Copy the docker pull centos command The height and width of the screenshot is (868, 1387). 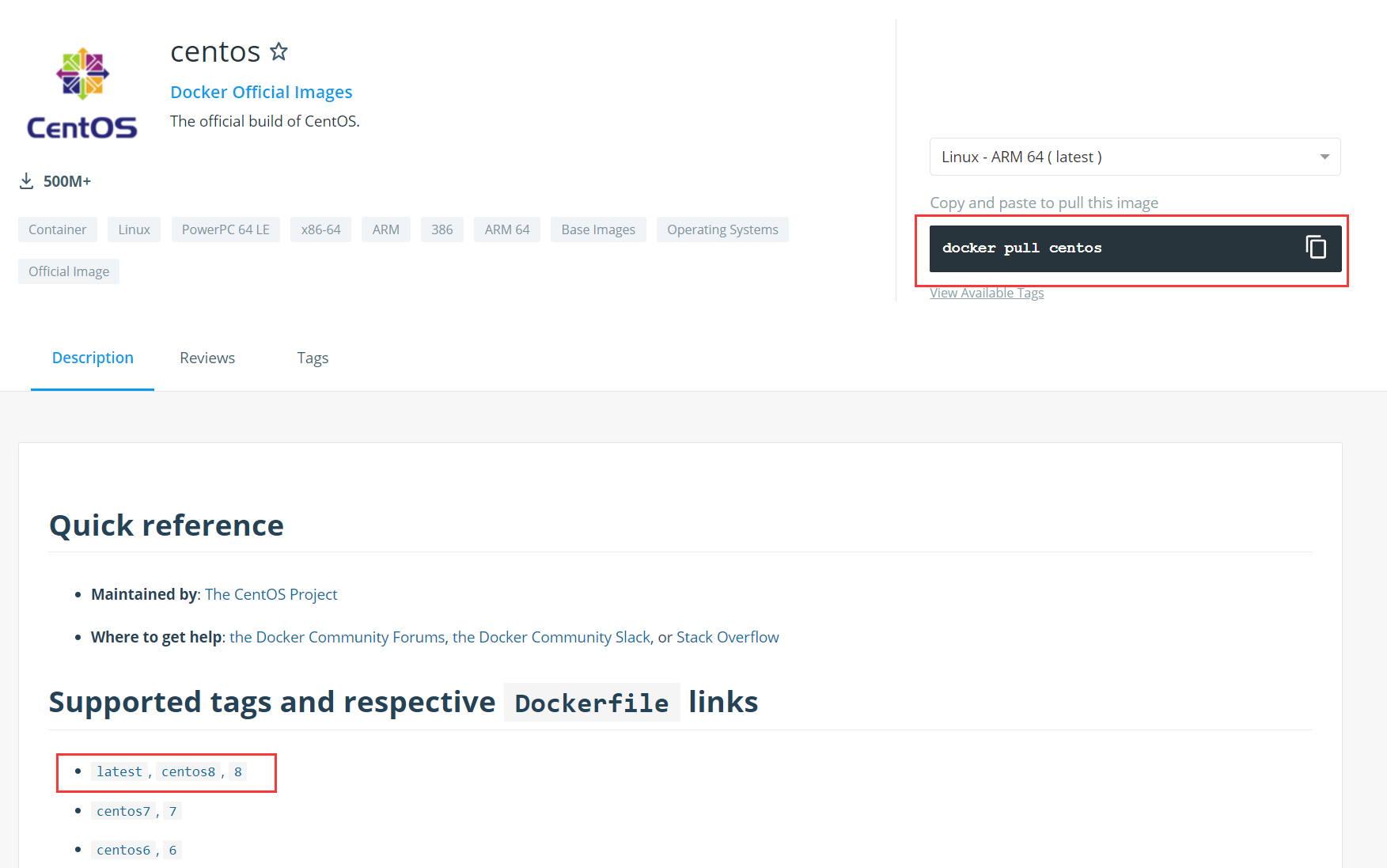coord(1315,248)
